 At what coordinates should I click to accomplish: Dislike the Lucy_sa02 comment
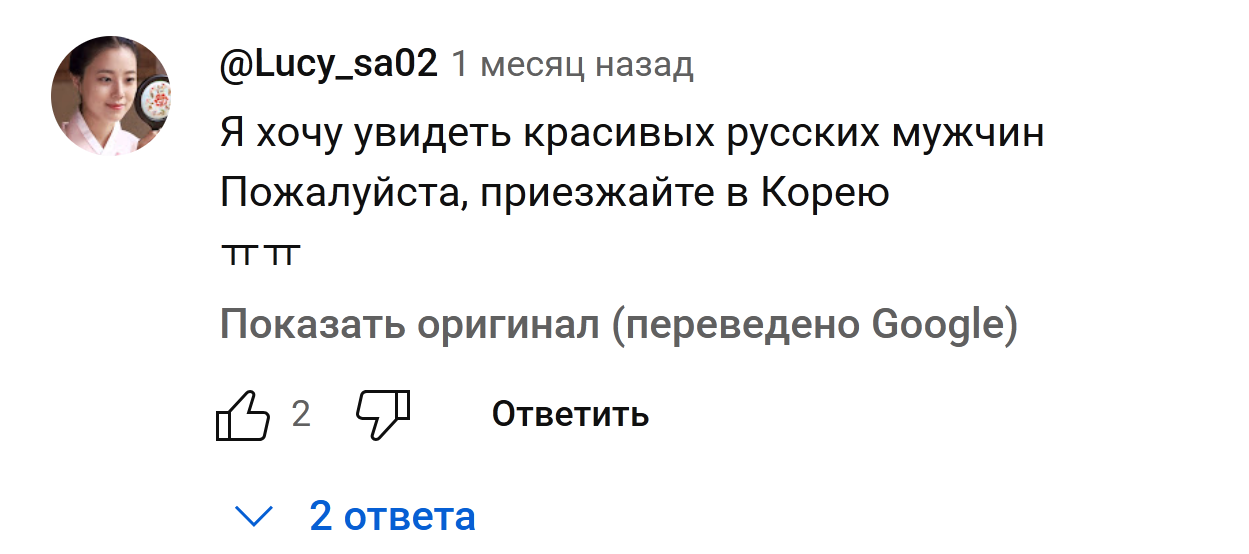click(x=384, y=414)
